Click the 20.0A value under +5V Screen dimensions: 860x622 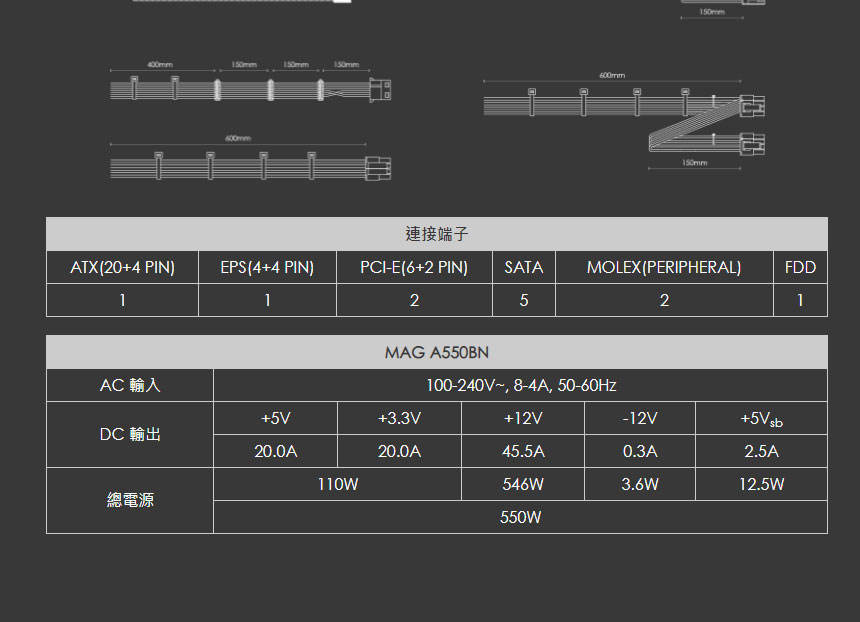(275, 451)
